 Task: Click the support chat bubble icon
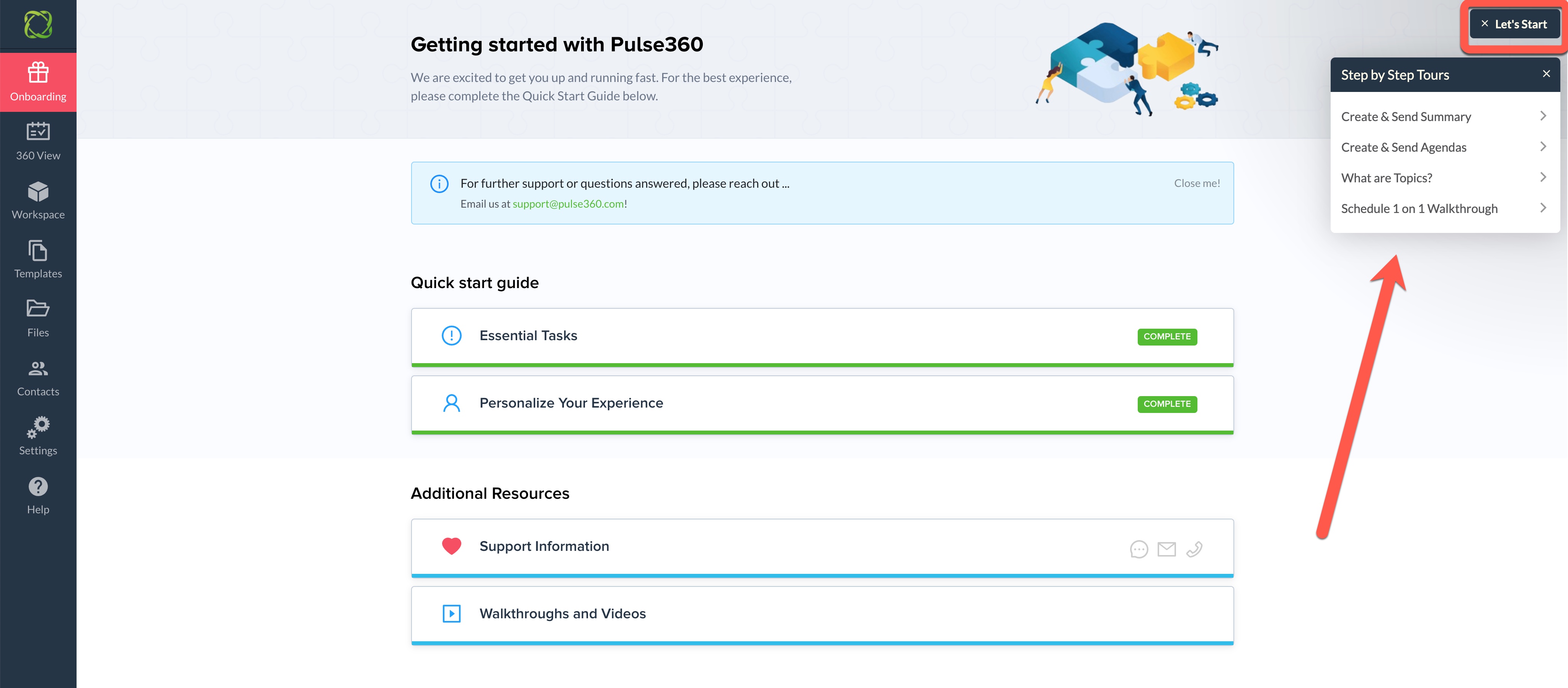[x=1138, y=549]
